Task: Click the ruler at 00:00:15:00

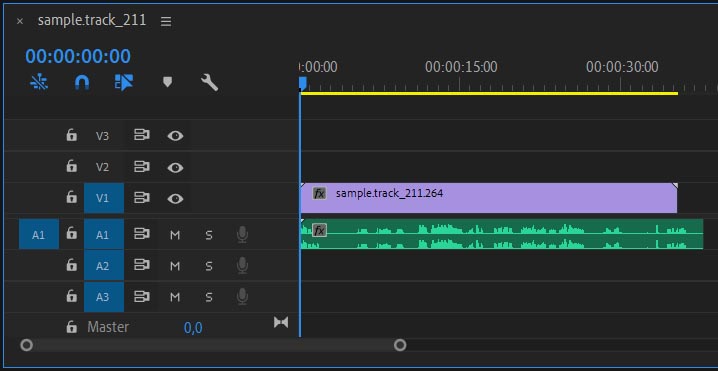Action: [x=461, y=67]
